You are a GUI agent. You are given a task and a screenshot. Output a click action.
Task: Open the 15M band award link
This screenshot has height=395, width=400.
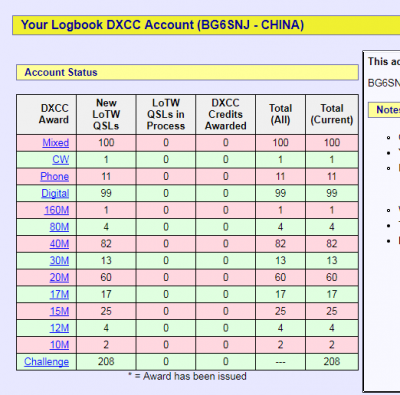59,311
